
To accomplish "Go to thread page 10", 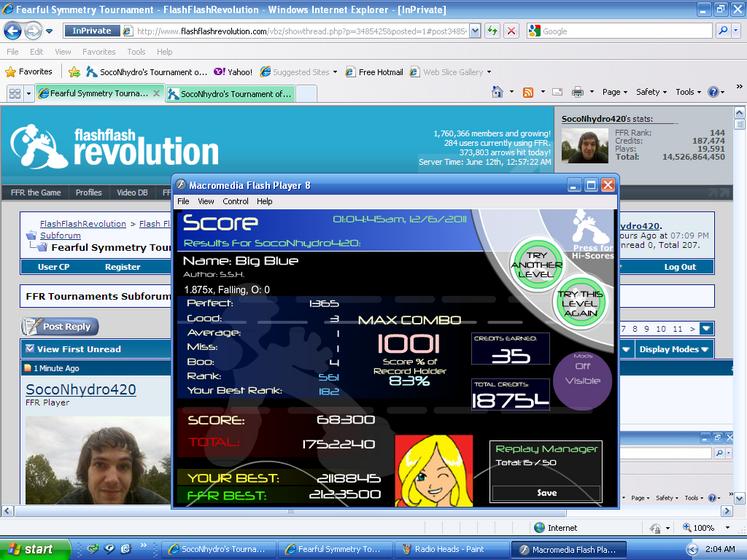I will pos(661,329).
